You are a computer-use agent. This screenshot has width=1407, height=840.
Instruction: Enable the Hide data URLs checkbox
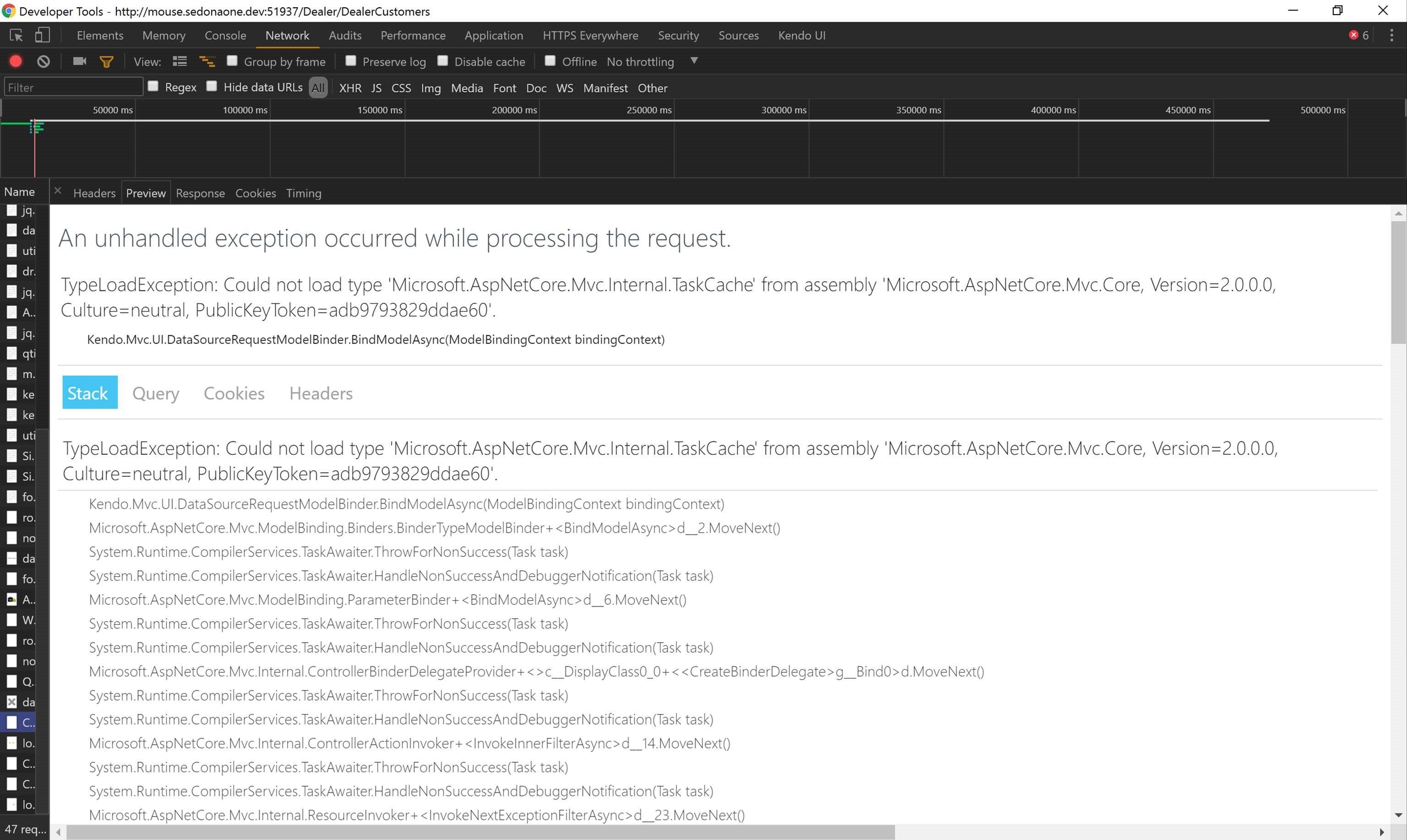pos(212,86)
